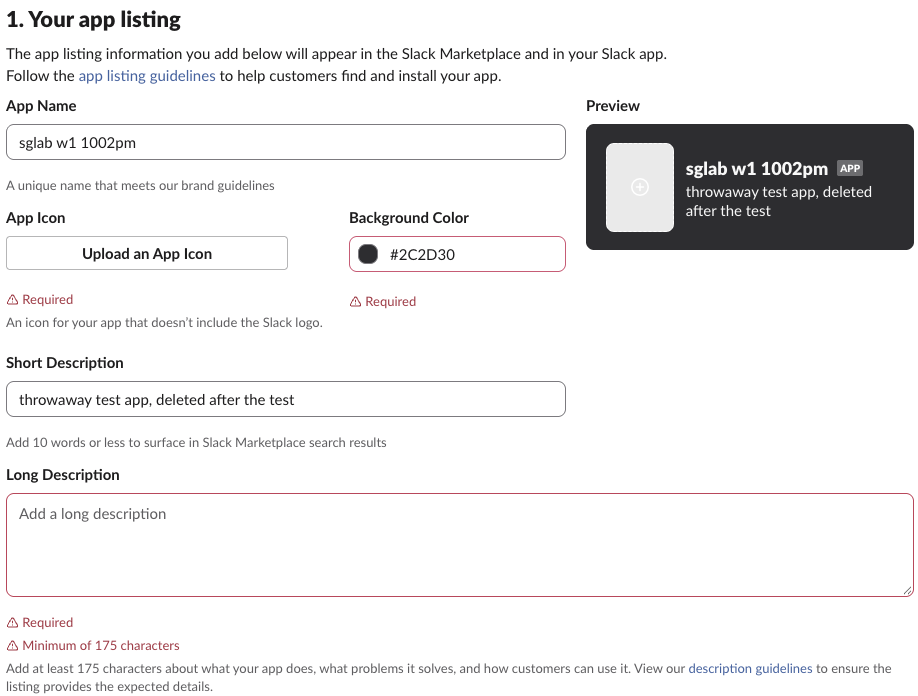Image resolution: width=918 pixels, height=696 pixels.
Task: Click the hint about unique brand name
Action: coord(141,186)
